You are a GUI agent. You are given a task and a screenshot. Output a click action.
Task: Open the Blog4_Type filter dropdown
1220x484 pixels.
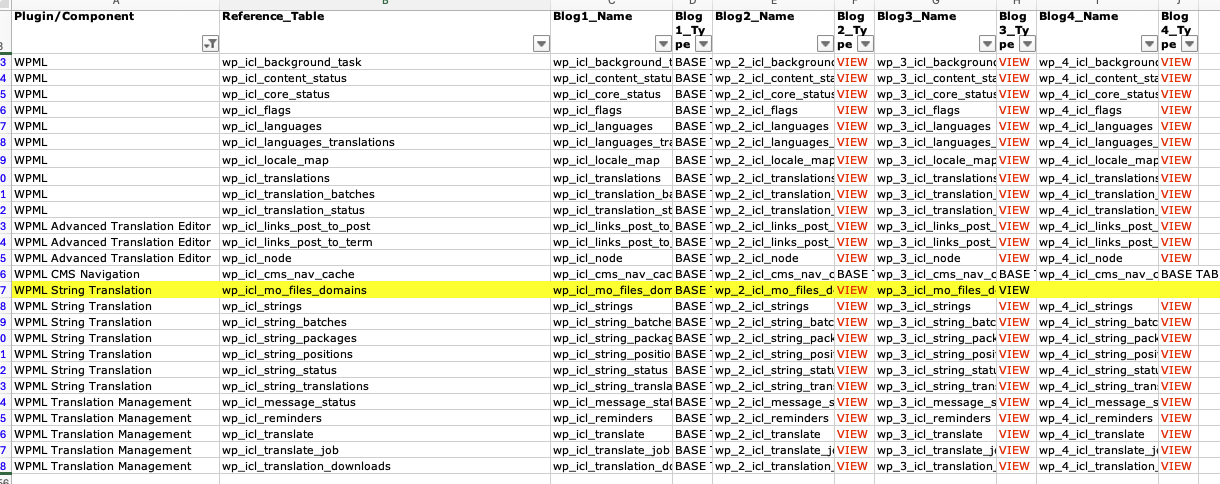[1189, 44]
